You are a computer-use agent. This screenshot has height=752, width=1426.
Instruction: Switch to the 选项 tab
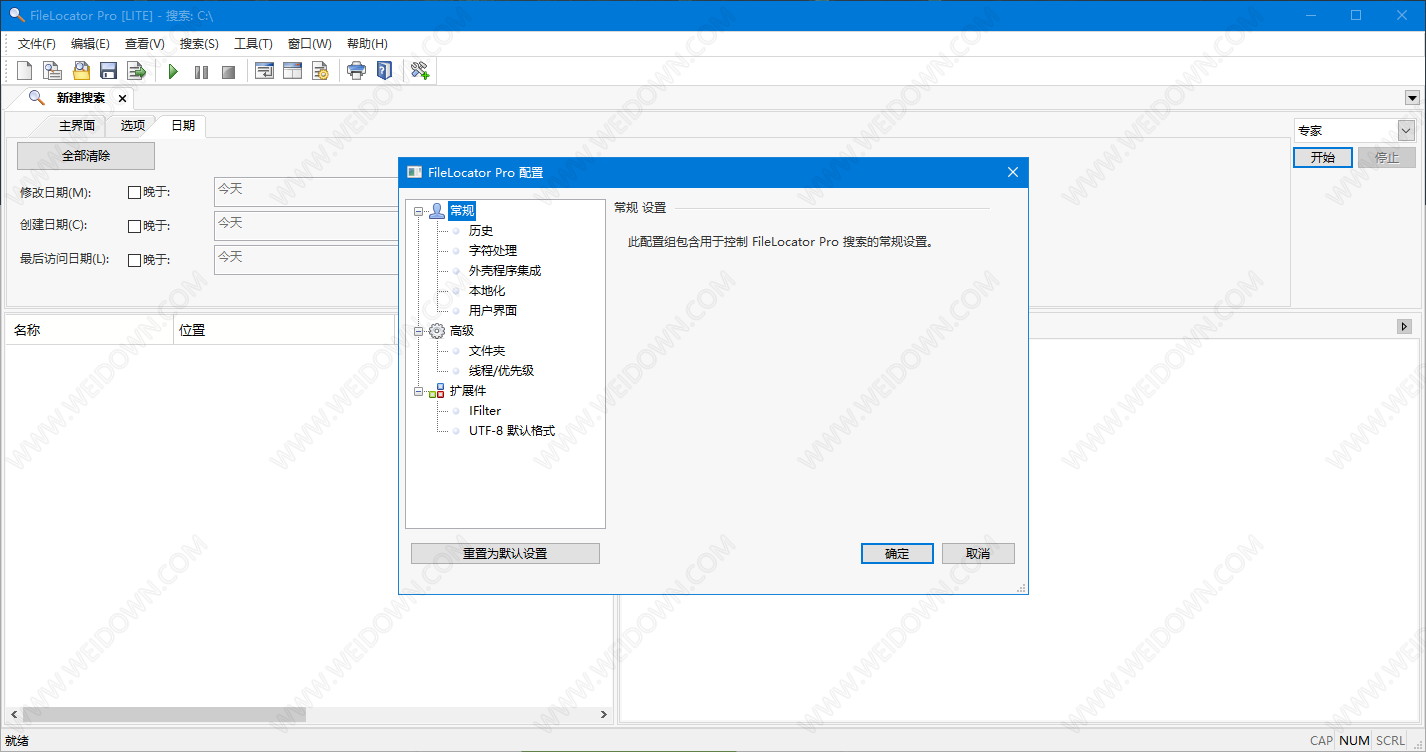point(133,126)
